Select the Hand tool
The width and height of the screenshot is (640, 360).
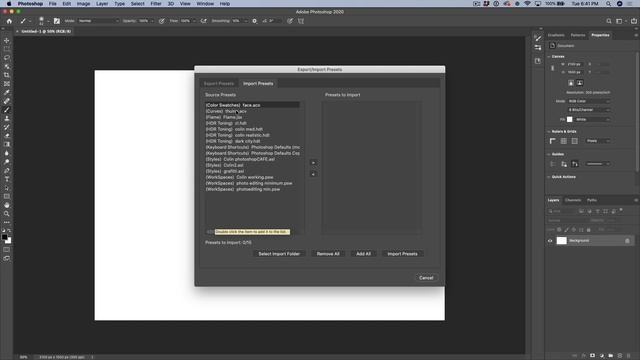tap(7, 205)
